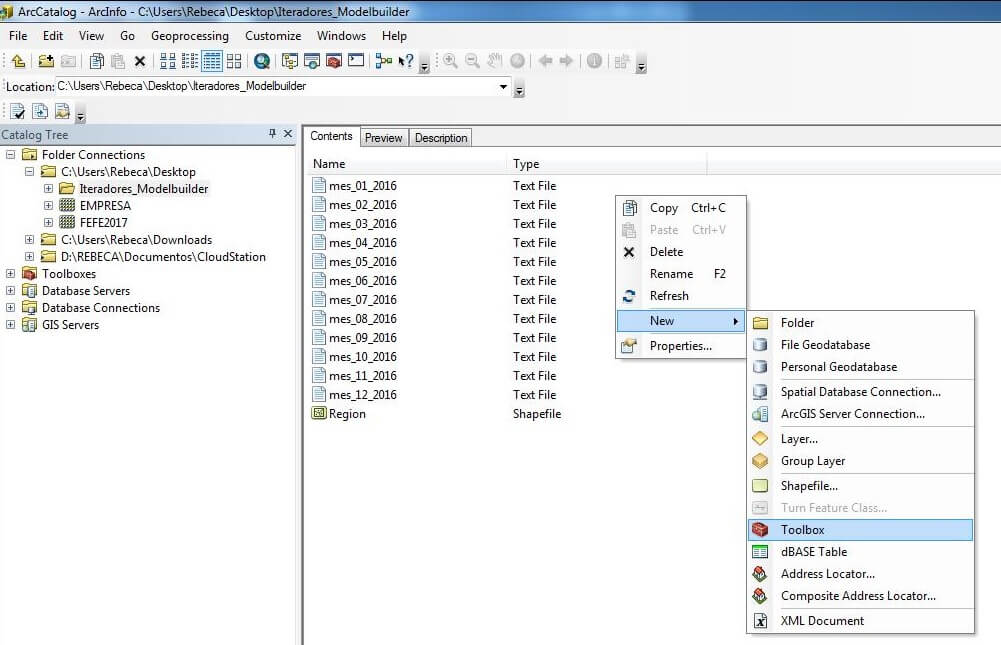The image size is (1001, 645).
Task: Switch to Details view button
Action: point(212,61)
